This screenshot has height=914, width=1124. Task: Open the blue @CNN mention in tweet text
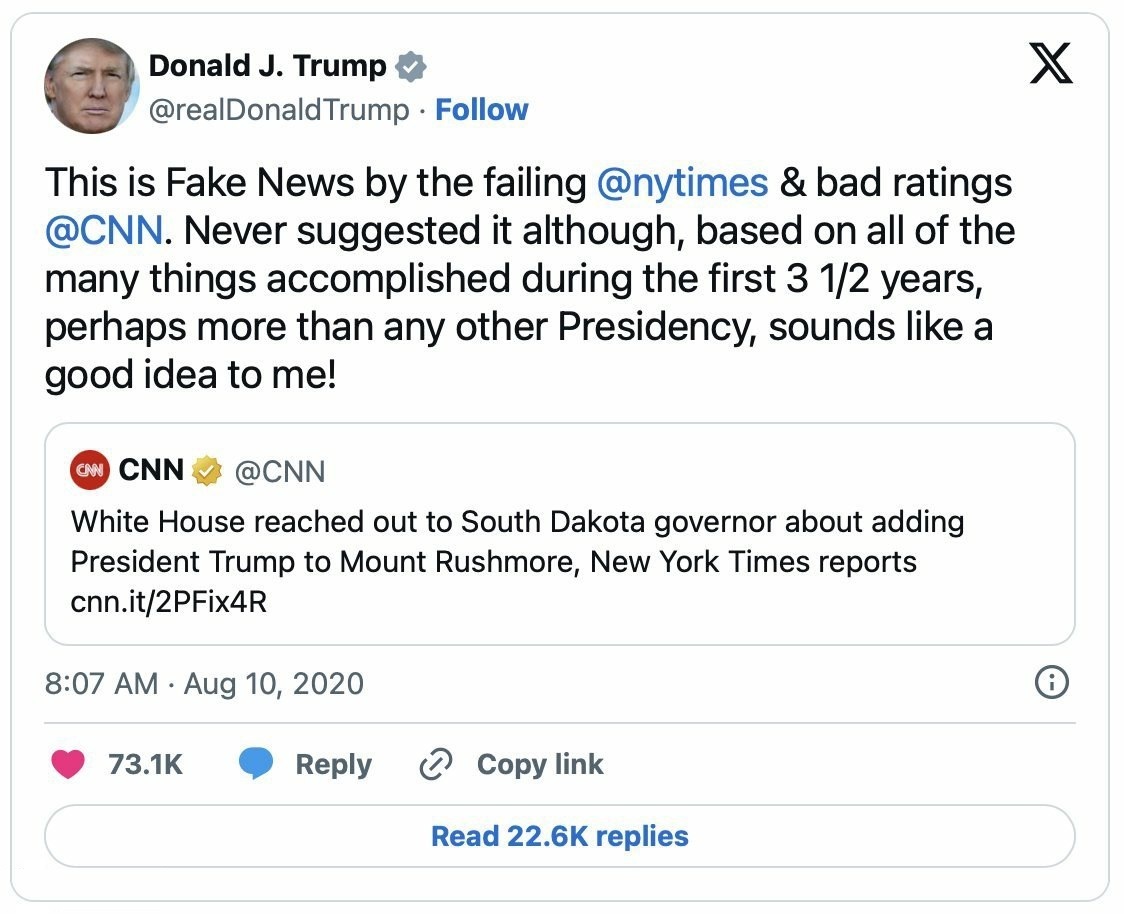pyautogui.click(x=104, y=231)
